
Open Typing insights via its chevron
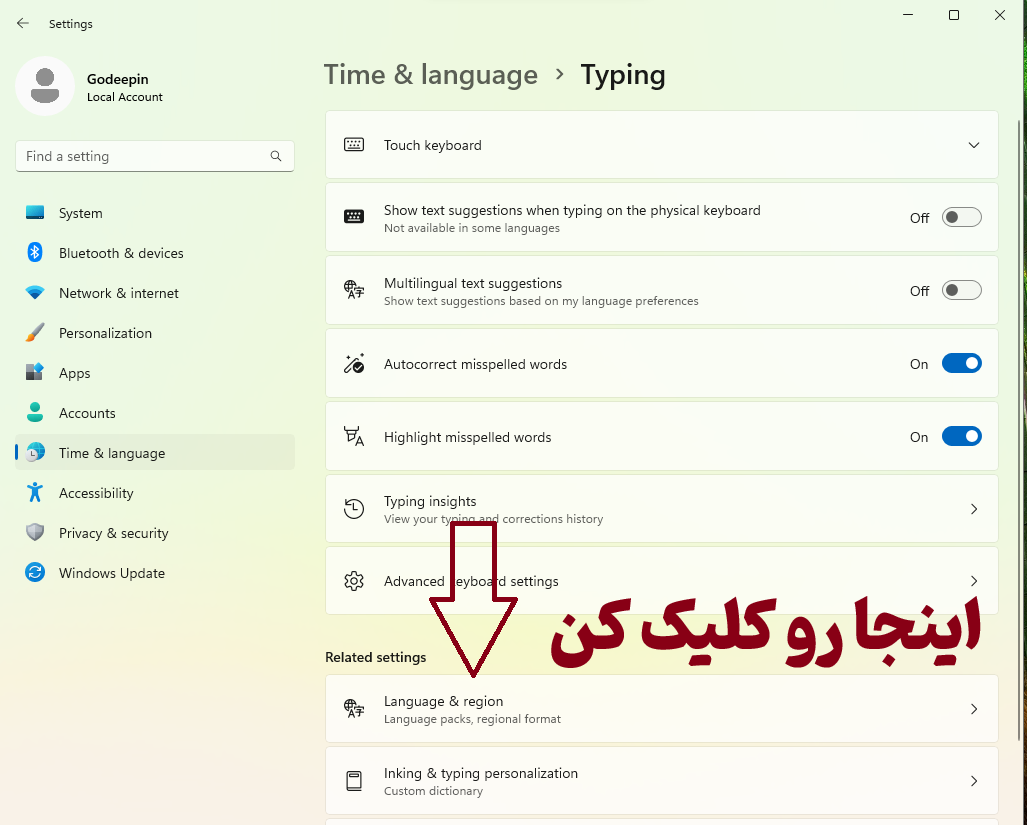coord(974,509)
